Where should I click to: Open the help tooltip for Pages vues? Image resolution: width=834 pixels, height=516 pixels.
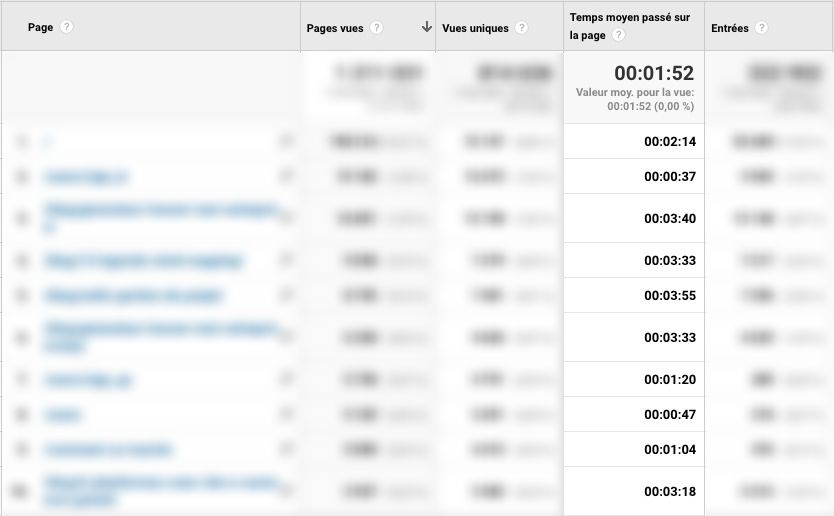click(x=377, y=29)
